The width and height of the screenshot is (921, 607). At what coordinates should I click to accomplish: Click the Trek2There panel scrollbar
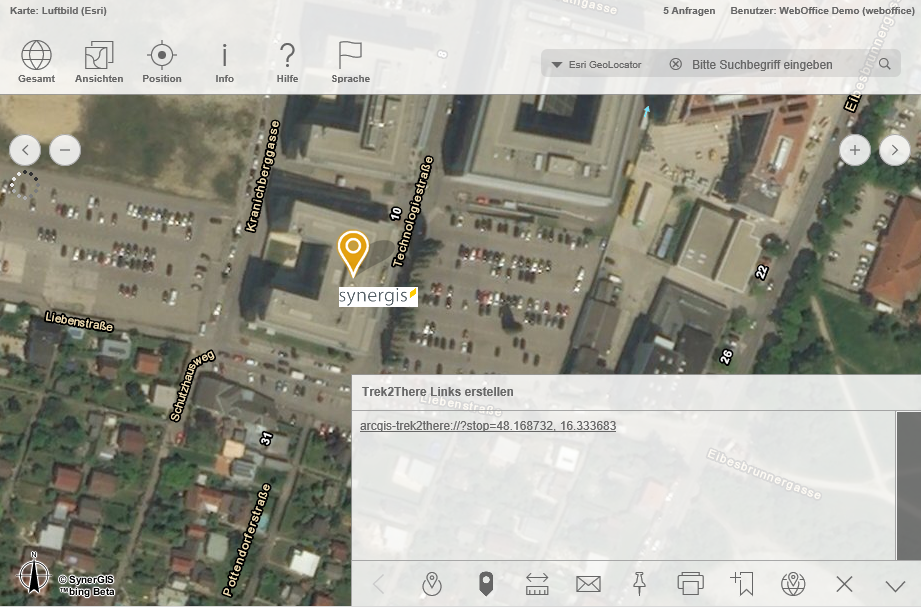click(908, 480)
